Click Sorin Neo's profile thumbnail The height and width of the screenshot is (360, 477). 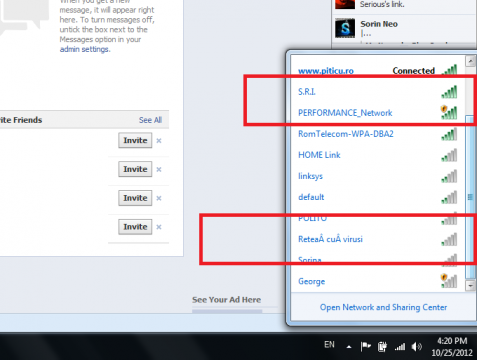click(x=345, y=28)
